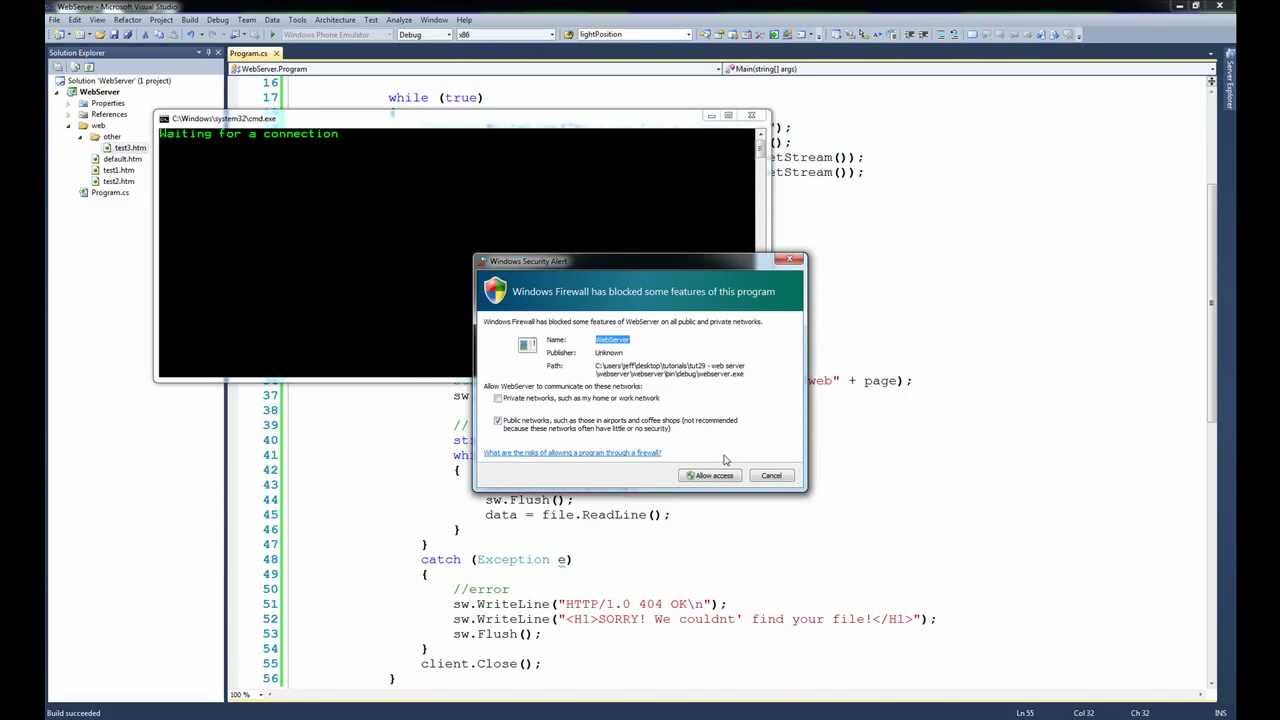1280x720 pixels.
Task: Click the cmd.exe console window icon
Action: 164,119
